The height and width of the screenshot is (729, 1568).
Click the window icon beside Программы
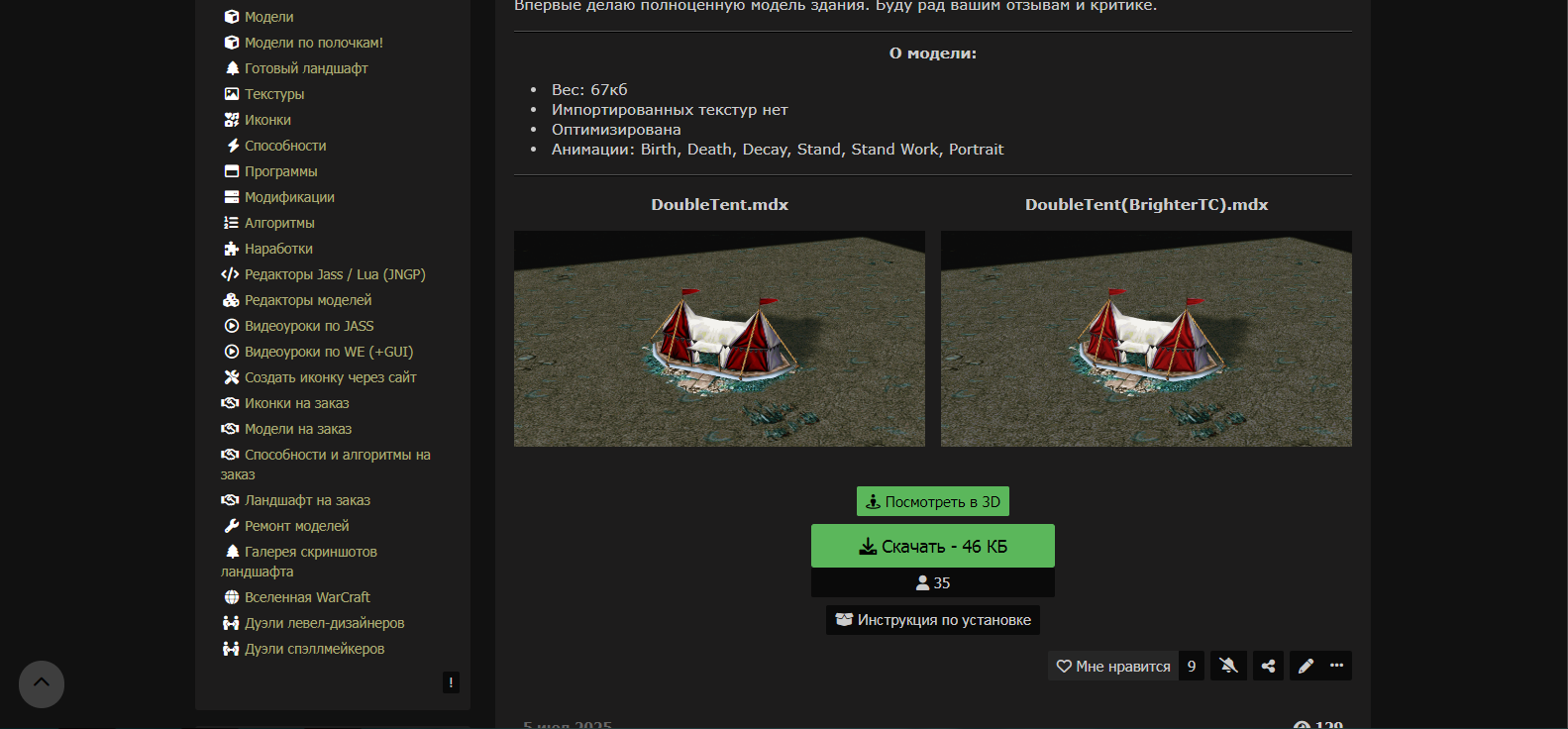pyautogui.click(x=232, y=171)
